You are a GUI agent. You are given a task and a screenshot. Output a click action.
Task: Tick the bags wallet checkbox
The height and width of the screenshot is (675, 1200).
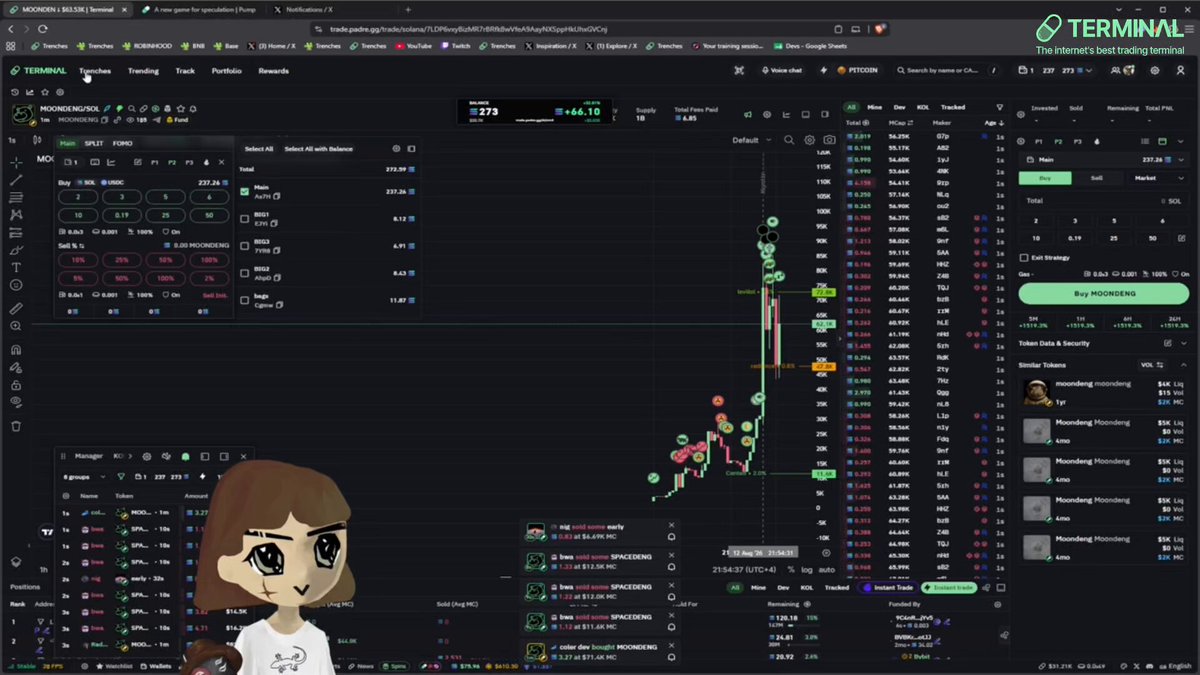[245, 300]
